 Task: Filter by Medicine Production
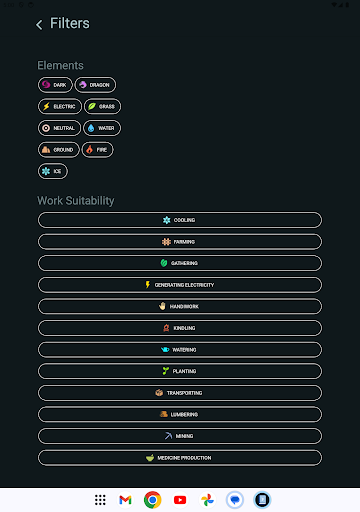pyautogui.click(x=180, y=458)
